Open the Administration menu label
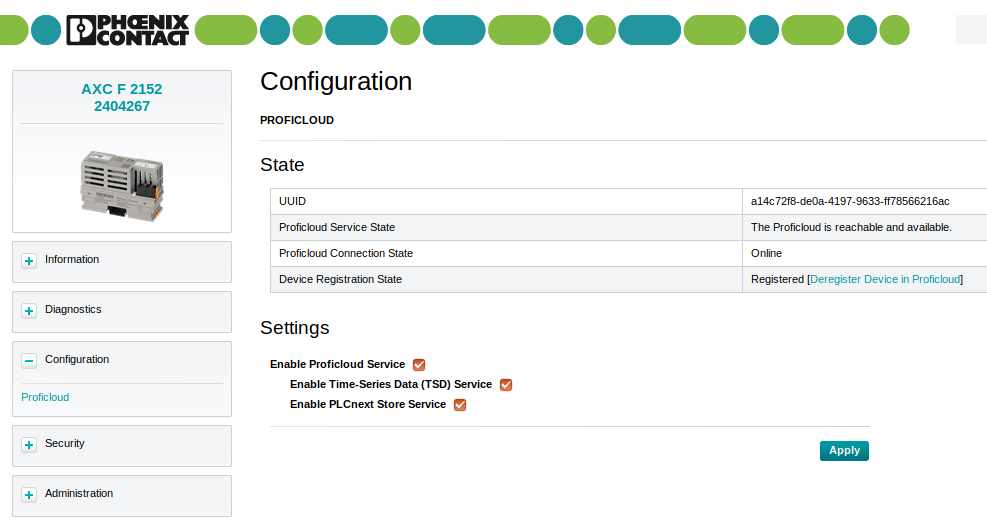This screenshot has height=528, width=987. point(79,493)
